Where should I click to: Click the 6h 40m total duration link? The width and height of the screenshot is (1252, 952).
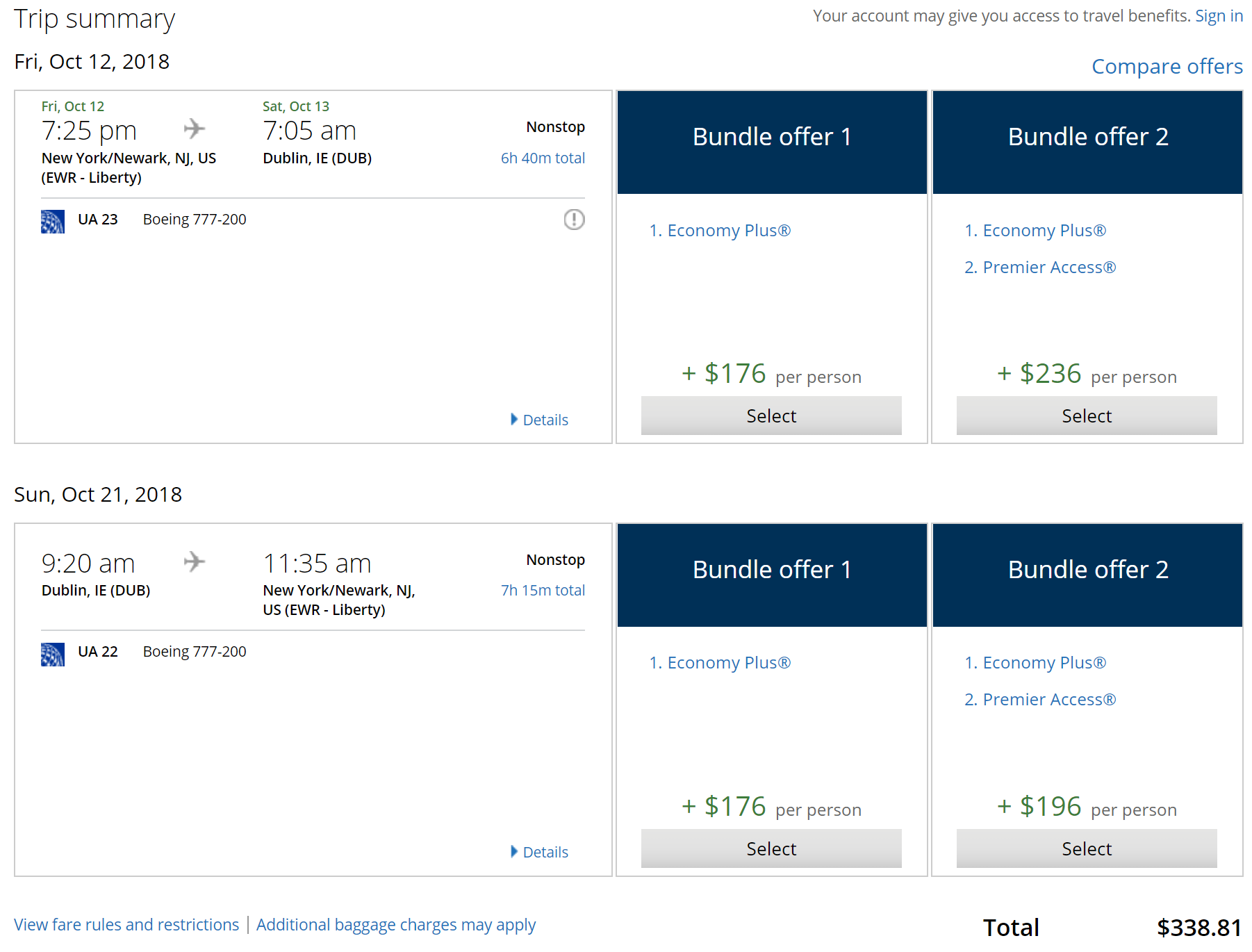pyautogui.click(x=543, y=158)
